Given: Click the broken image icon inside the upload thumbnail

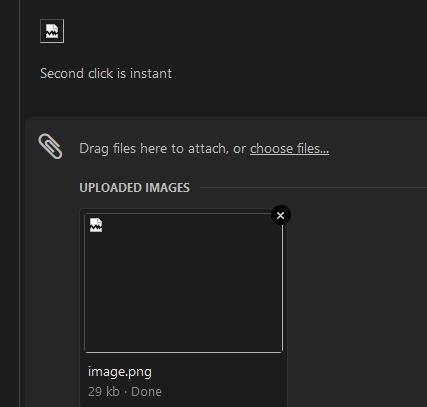Looking at the screenshot, I should pyautogui.click(x=96, y=225).
